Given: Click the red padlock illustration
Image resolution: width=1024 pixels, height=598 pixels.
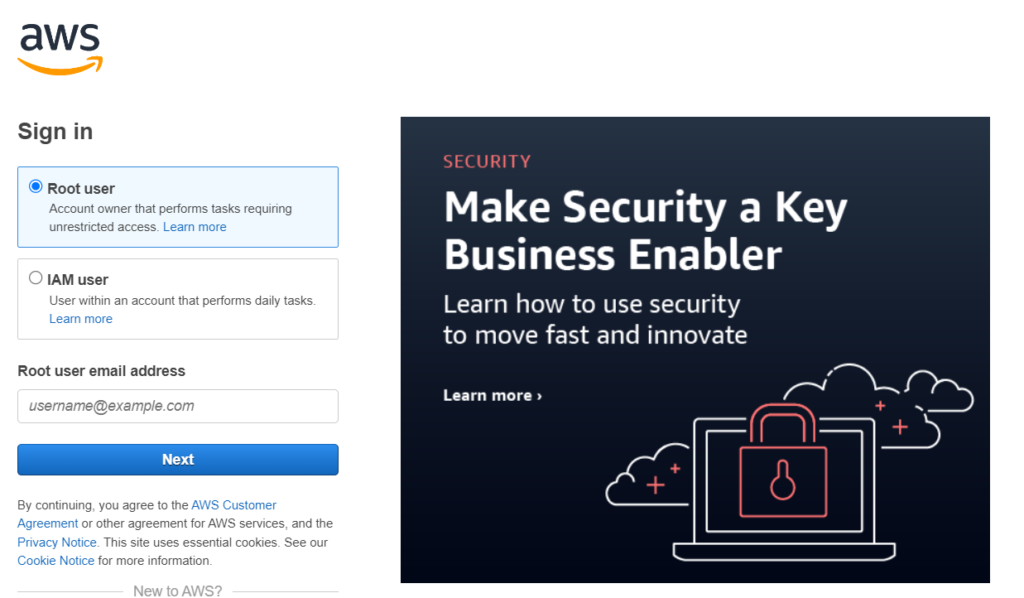Looking at the screenshot, I should tap(783, 460).
